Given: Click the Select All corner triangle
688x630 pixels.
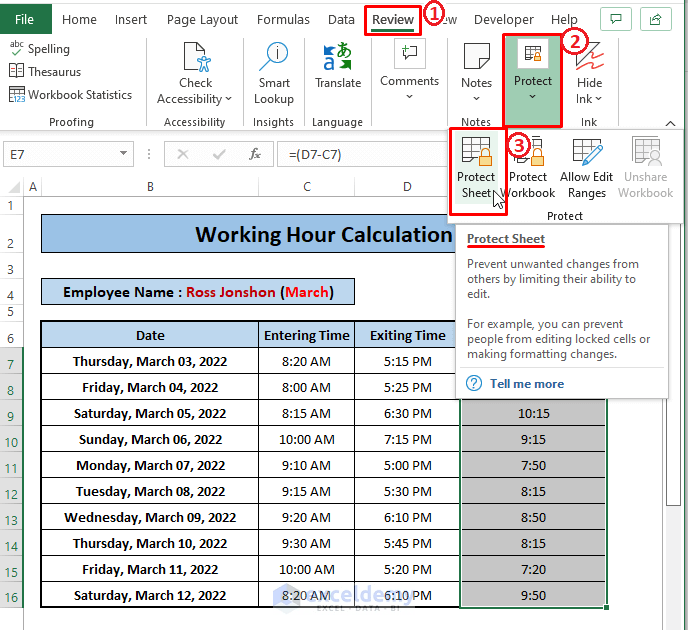Looking at the screenshot, I should point(13,187).
